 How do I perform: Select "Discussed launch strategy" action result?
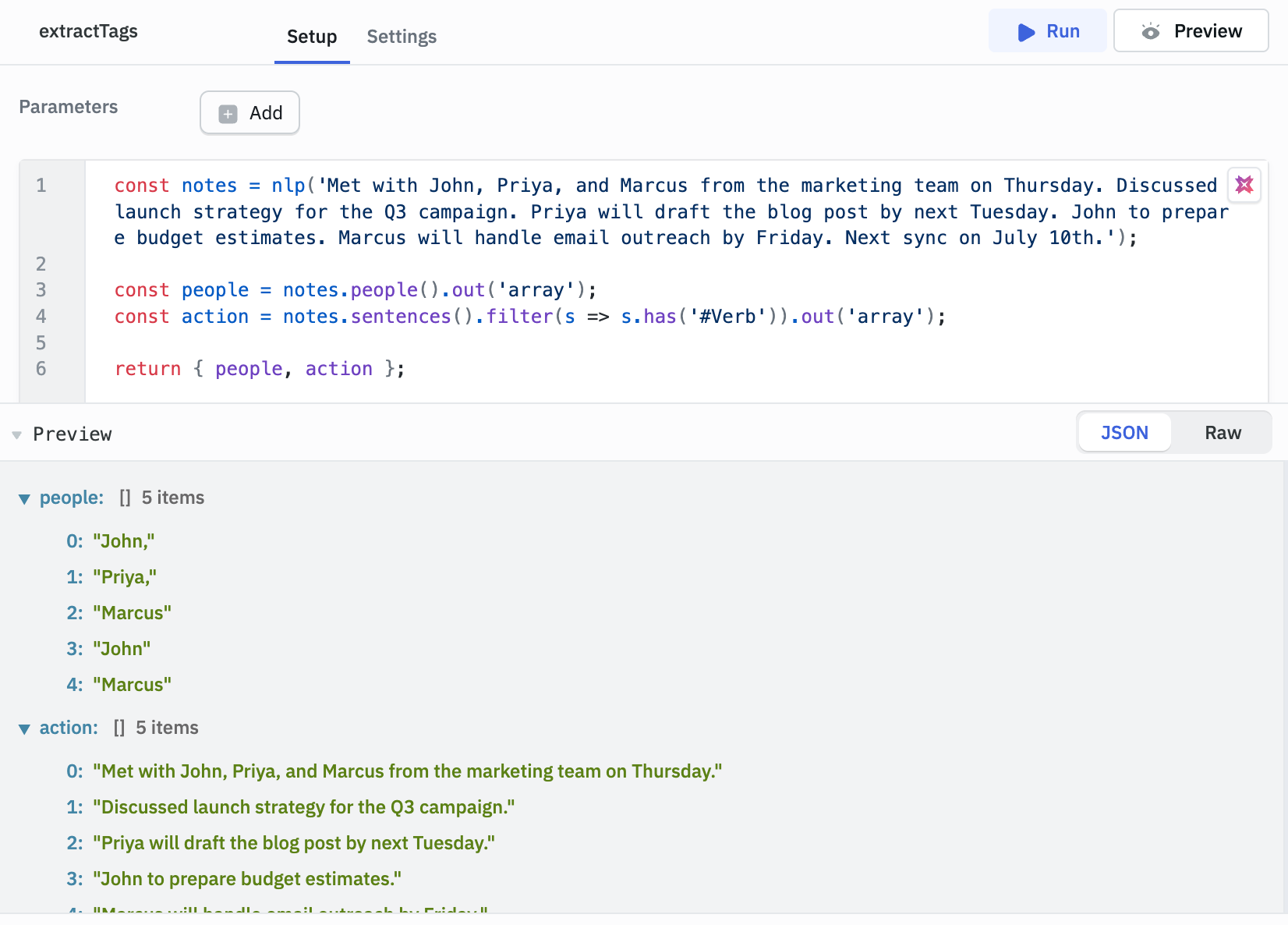point(303,807)
